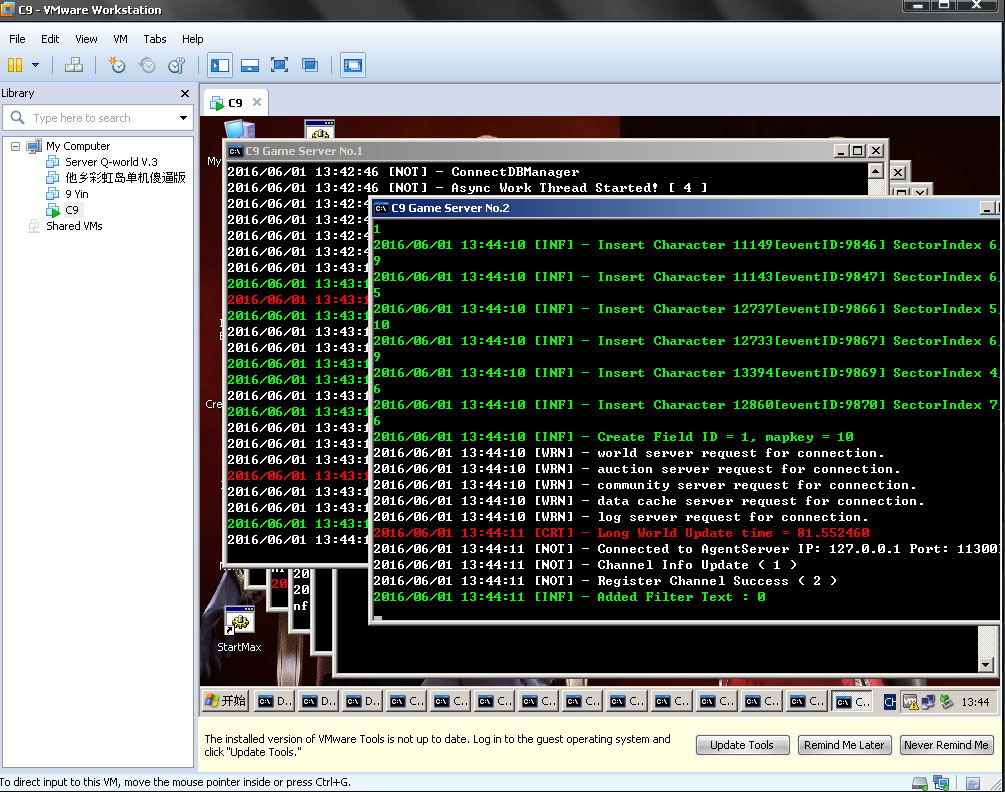The image size is (1005, 792).
Task: Click scroll down arrow of bottom console window
Action: (986, 665)
